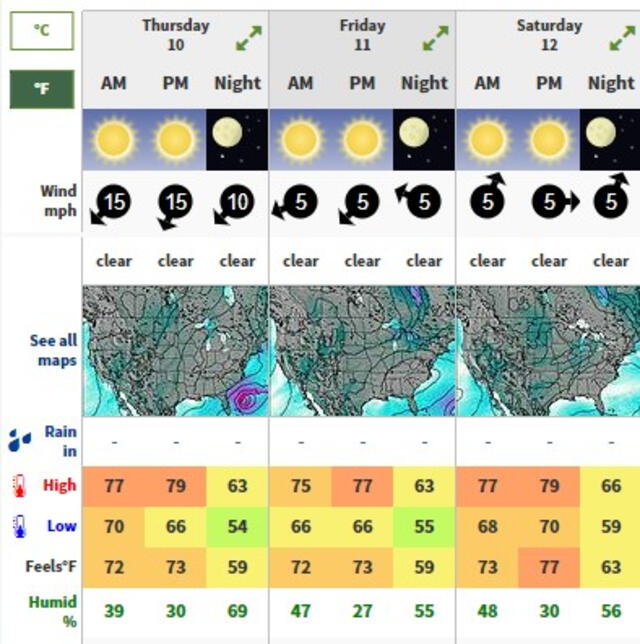The height and width of the screenshot is (644, 640).
Task: Switch units to °C
Action: 42,31
